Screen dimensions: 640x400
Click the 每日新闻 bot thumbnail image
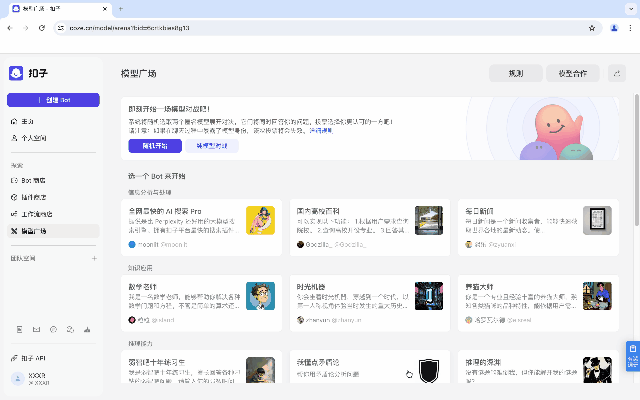(x=597, y=220)
